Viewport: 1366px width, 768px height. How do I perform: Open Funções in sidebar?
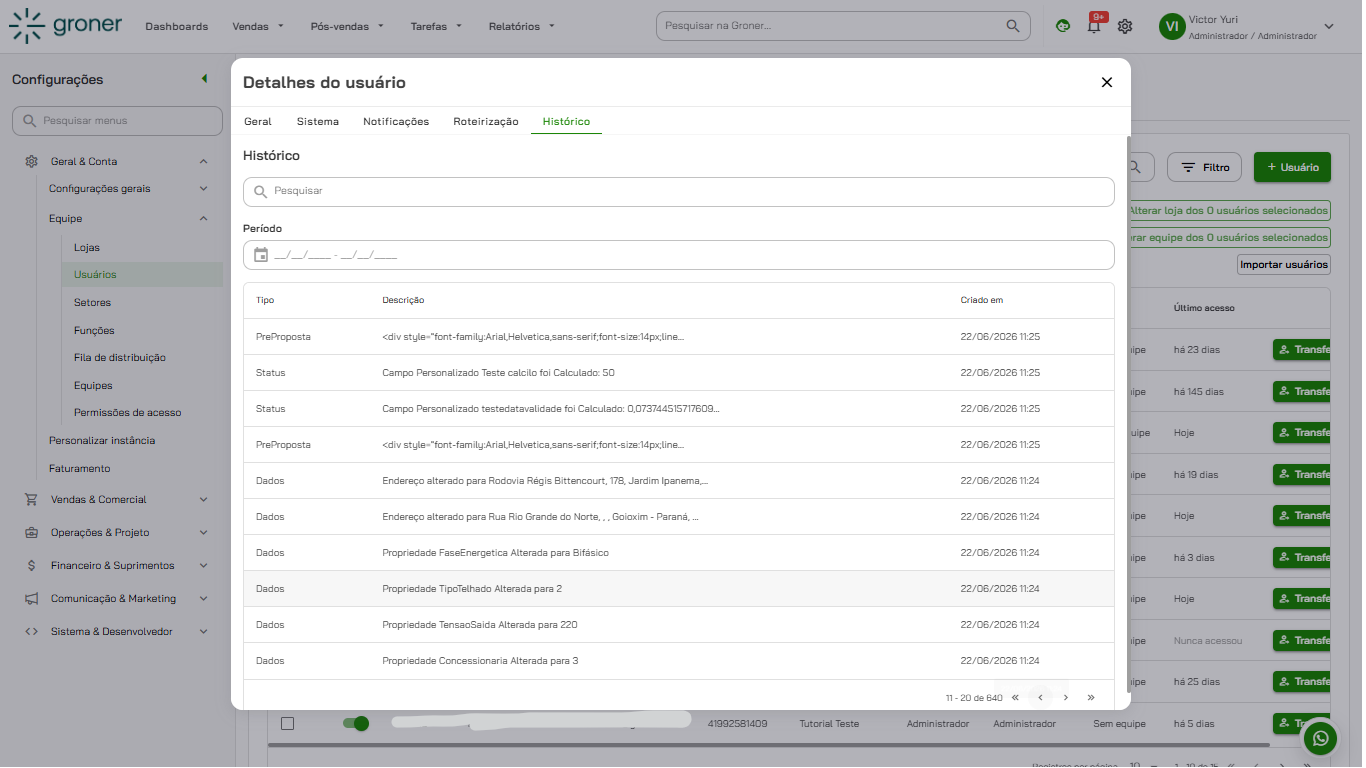click(x=94, y=330)
